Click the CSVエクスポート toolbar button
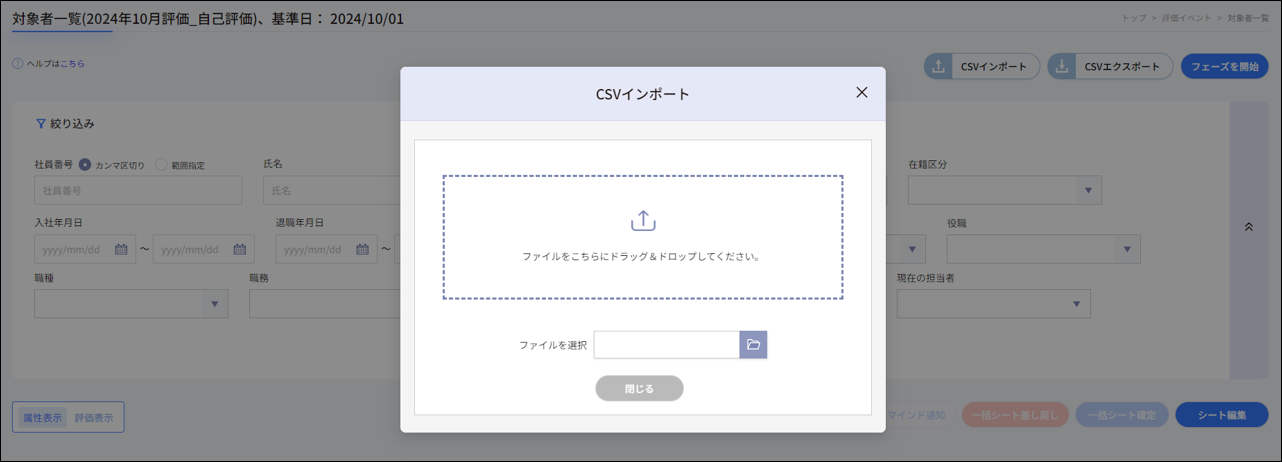1282x462 pixels. click(x=1110, y=67)
